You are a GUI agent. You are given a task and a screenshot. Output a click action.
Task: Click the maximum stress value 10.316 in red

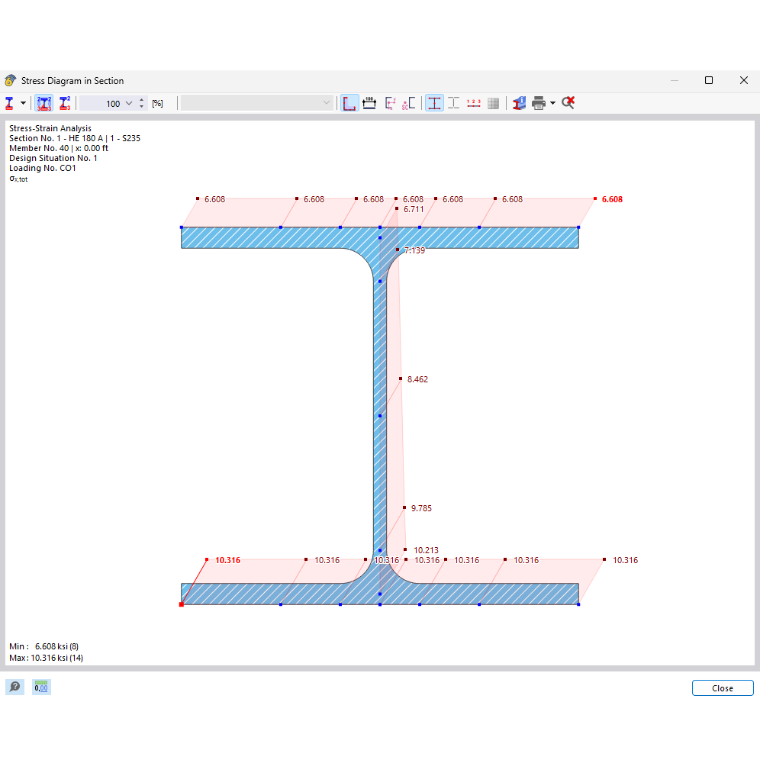[x=228, y=560]
